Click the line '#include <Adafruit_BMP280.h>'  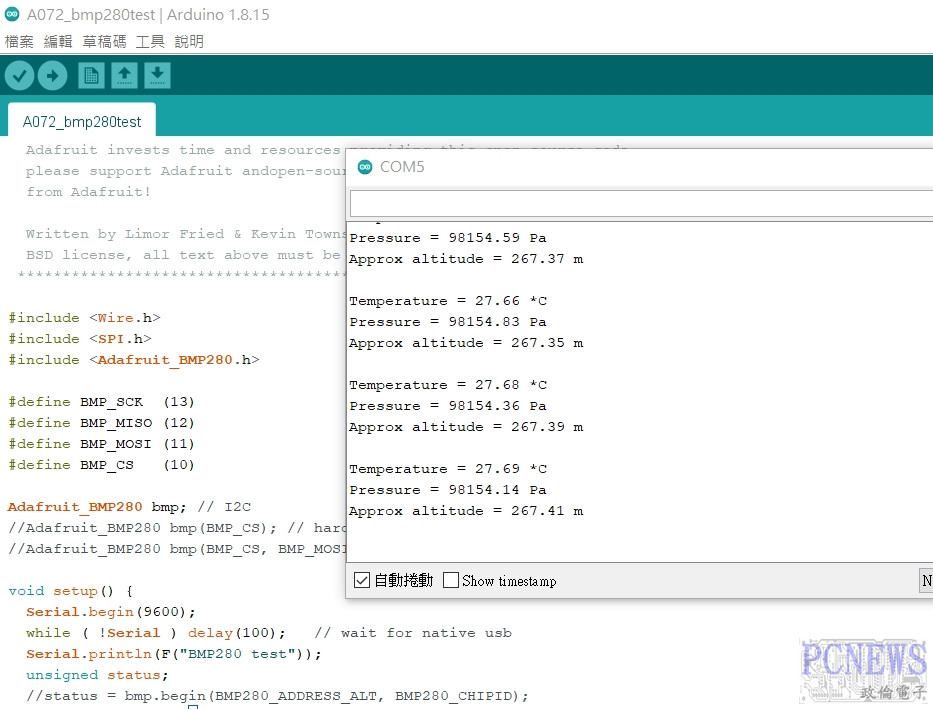click(134, 360)
